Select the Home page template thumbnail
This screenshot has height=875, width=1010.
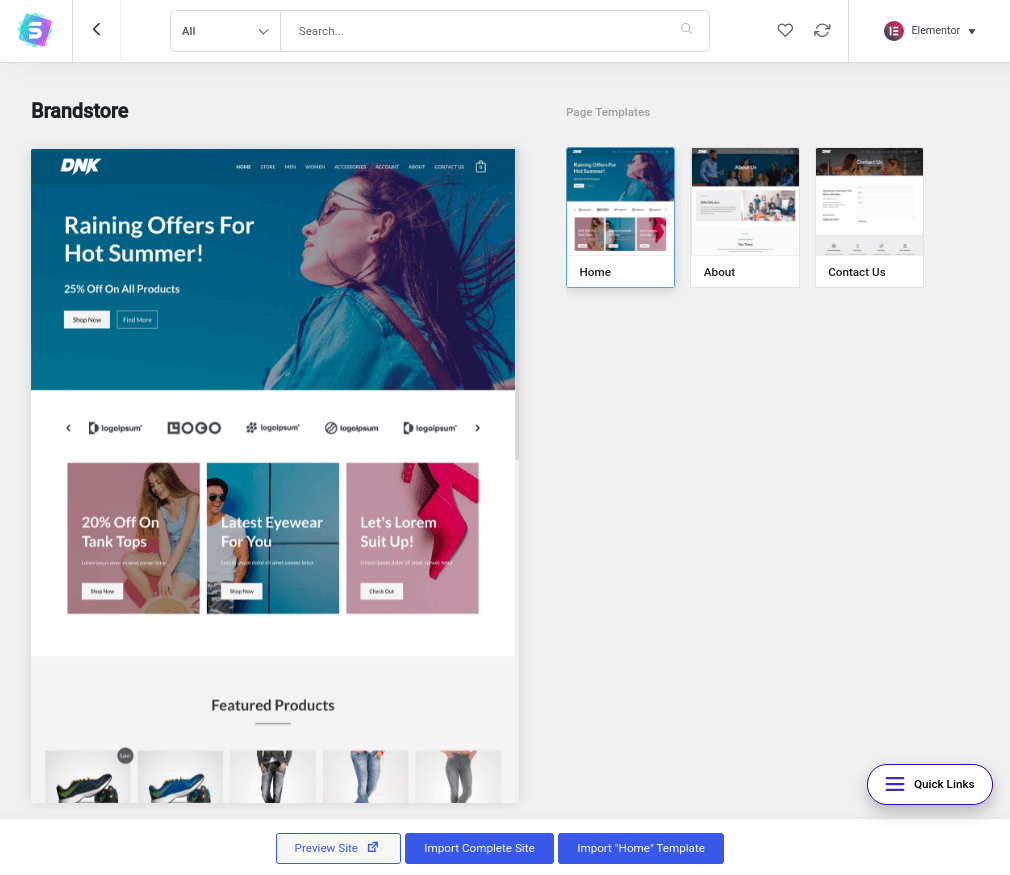coord(620,217)
